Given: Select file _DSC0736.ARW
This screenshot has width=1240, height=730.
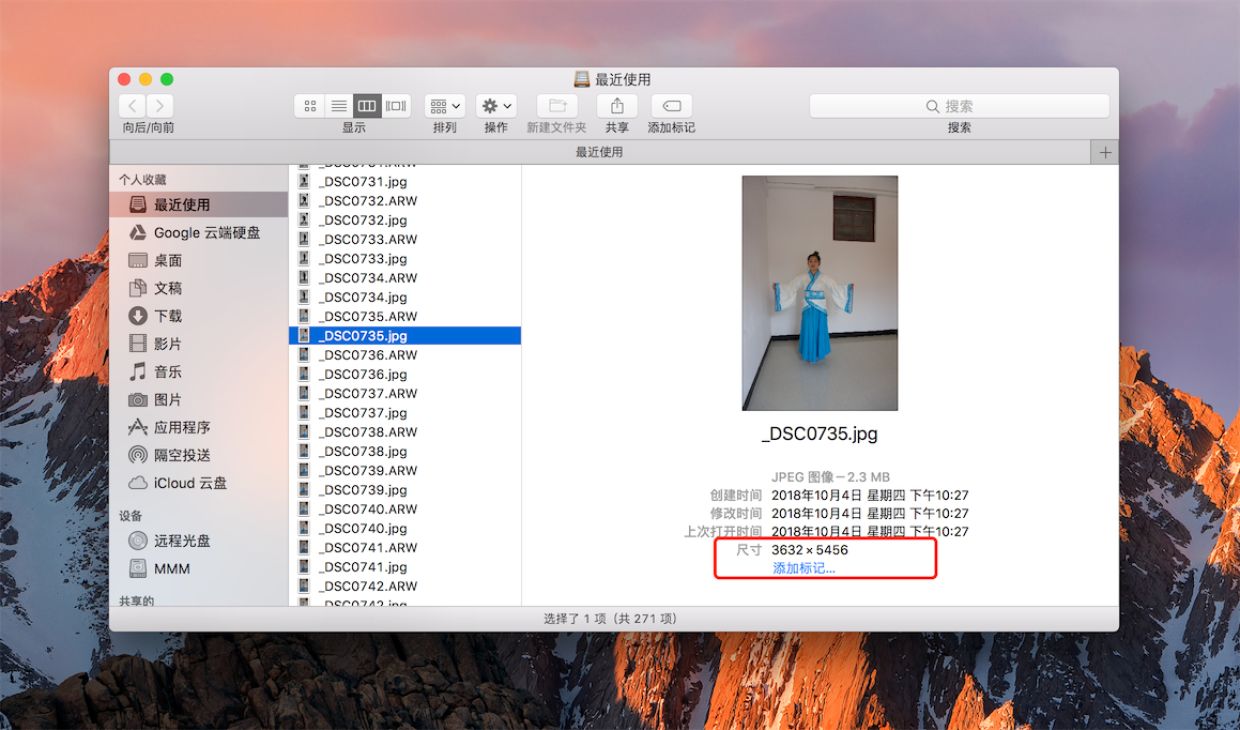Looking at the screenshot, I should pyautogui.click(x=405, y=355).
